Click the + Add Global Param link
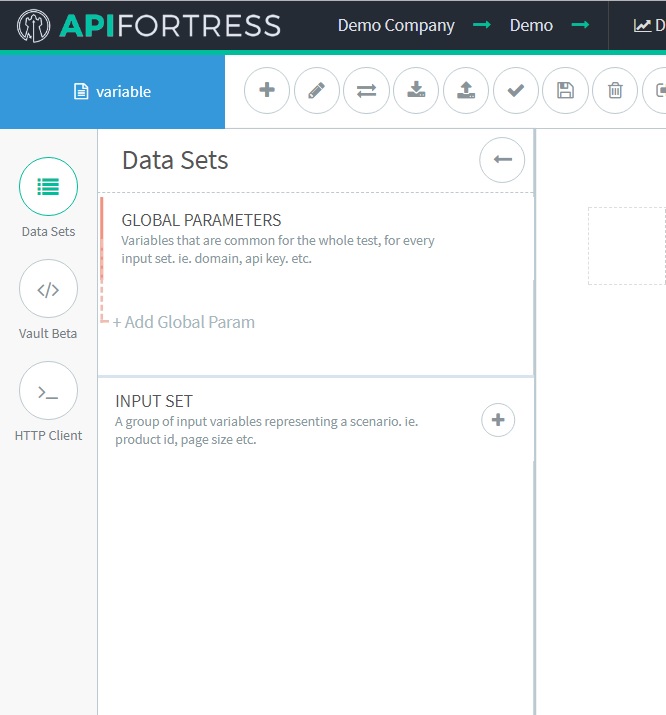666x715 pixels. tap(184, 322)
